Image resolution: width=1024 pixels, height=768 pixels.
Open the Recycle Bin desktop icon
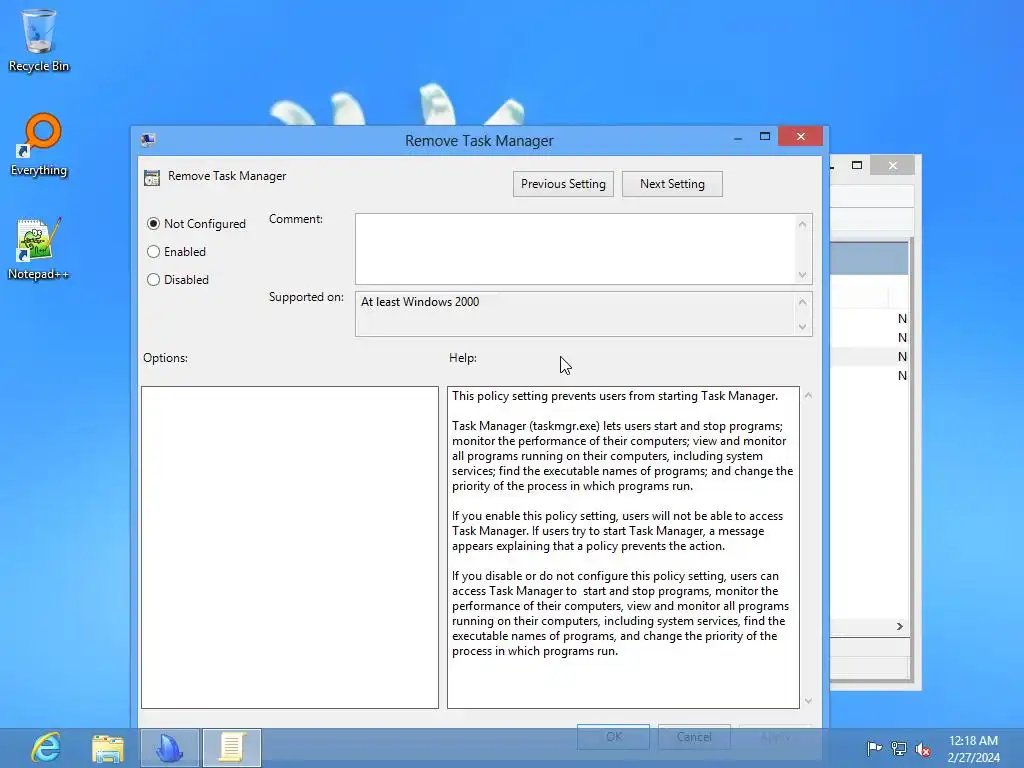[39, 40]
